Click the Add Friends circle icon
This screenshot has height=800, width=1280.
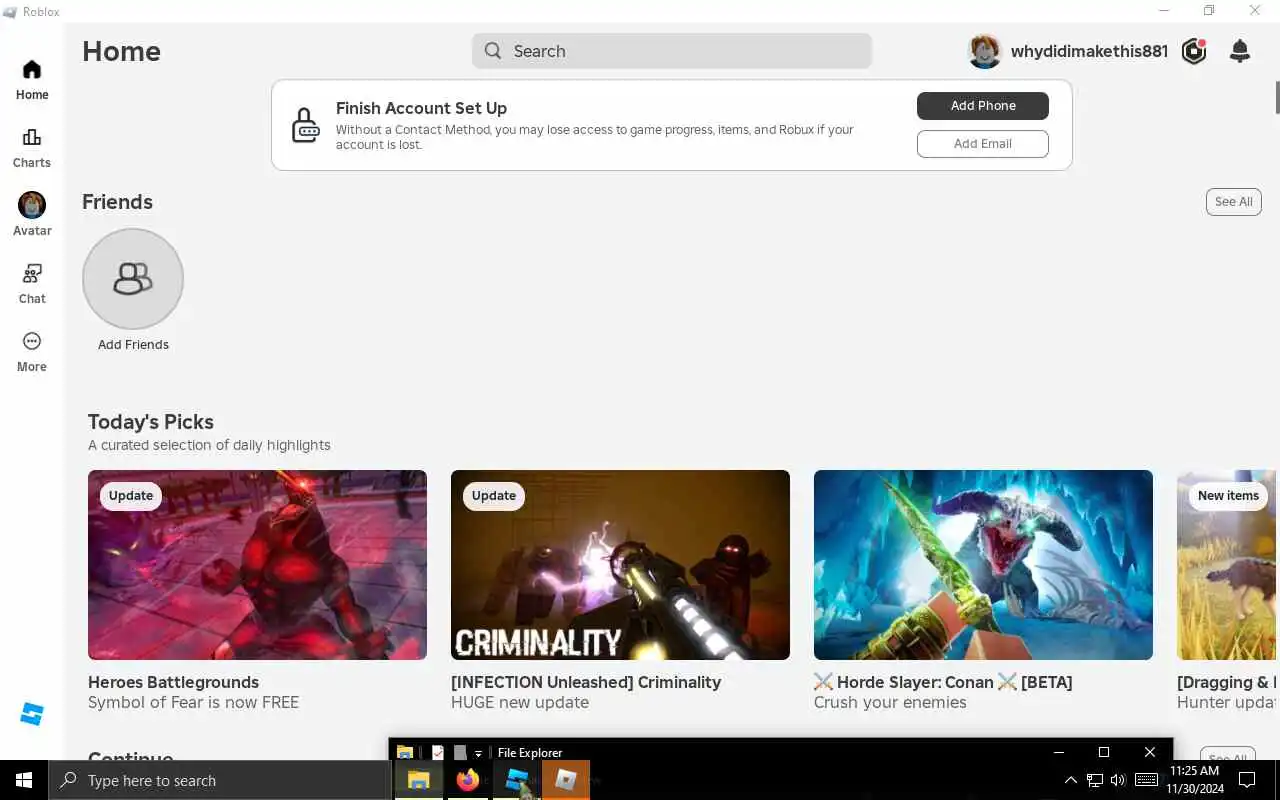click(x=133, y=279)
